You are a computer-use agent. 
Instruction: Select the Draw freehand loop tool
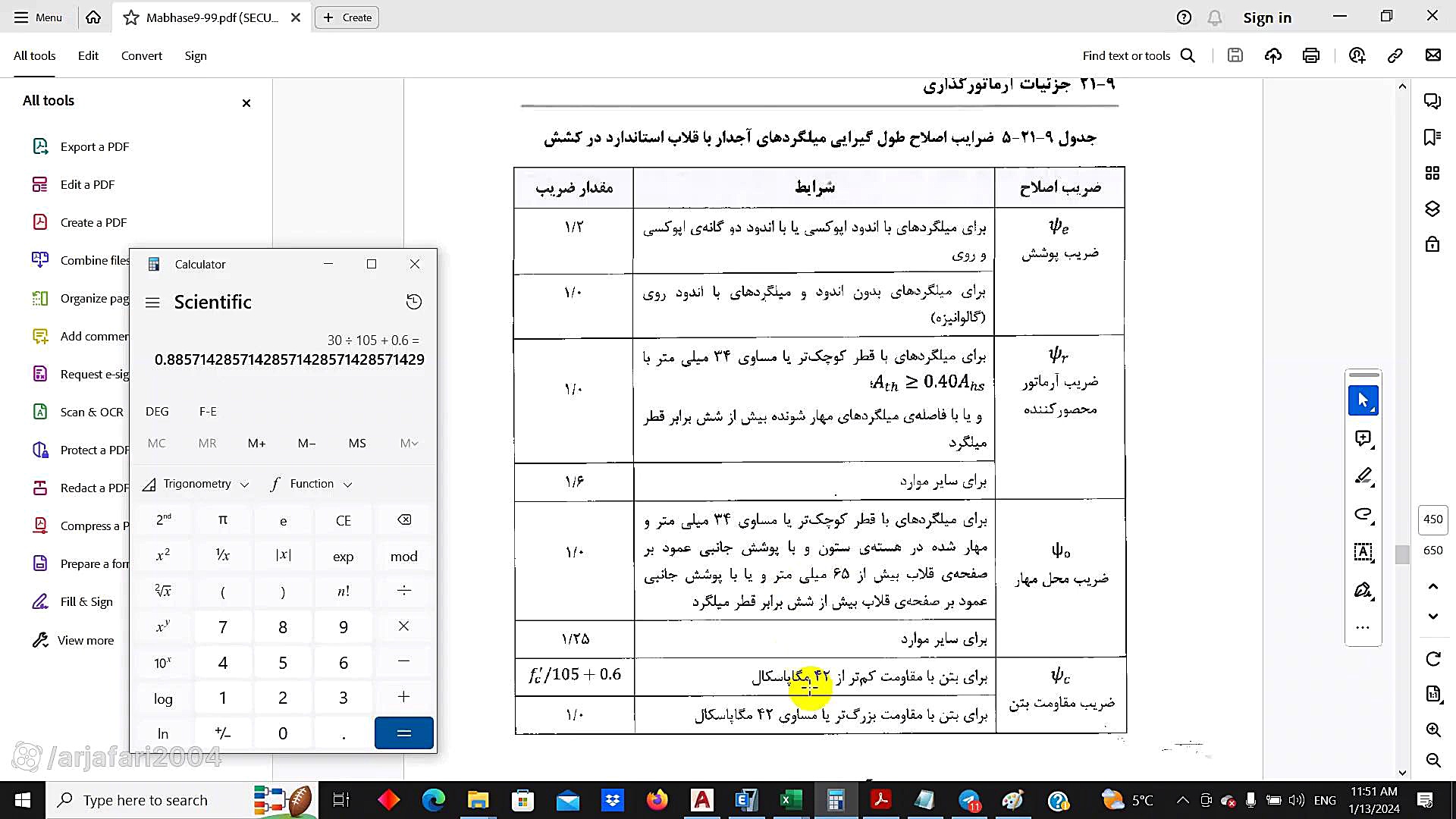pyautogui.click(x=1363, y=514)
